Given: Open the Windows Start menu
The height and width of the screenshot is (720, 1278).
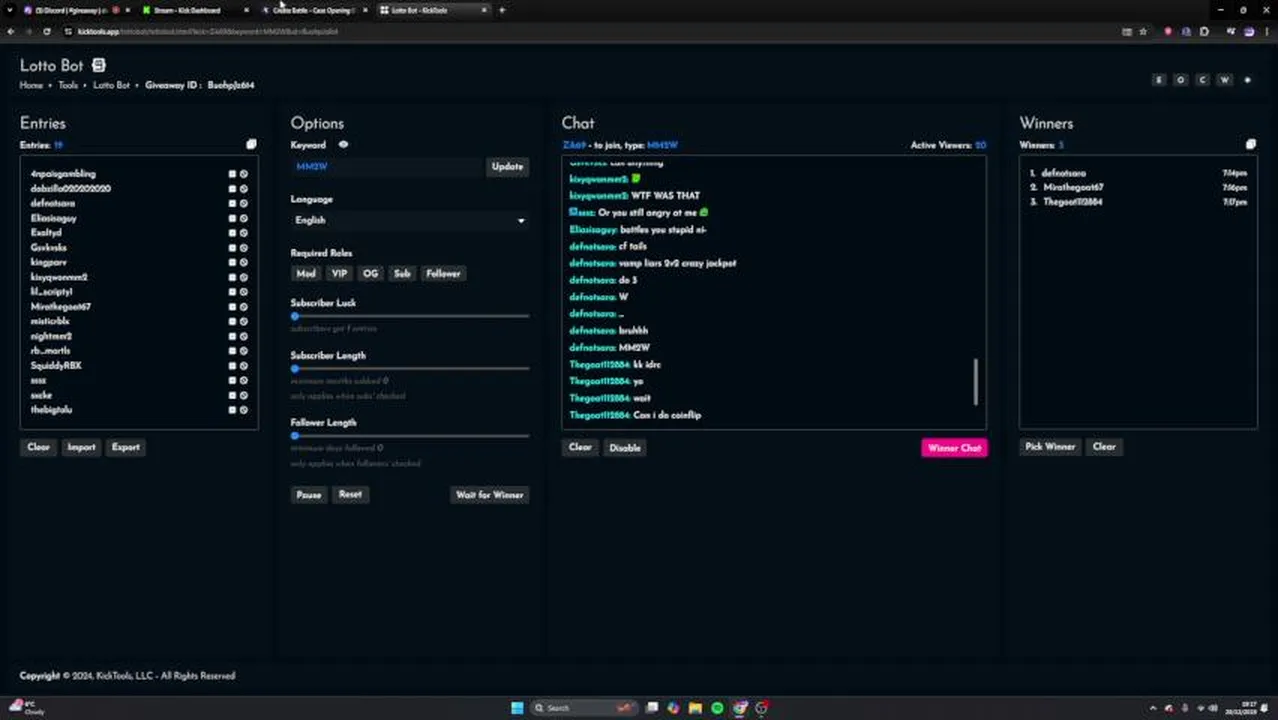Looking at the screenshot, I should pos(517,708).
